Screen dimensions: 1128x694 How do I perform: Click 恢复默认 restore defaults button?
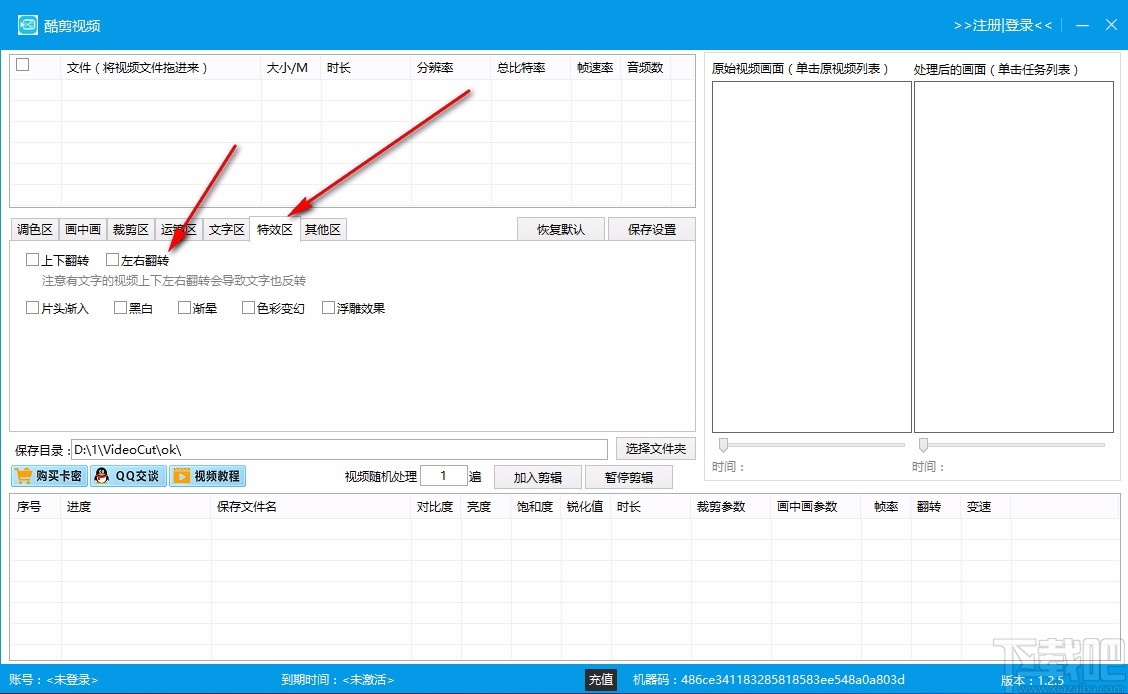560,229
